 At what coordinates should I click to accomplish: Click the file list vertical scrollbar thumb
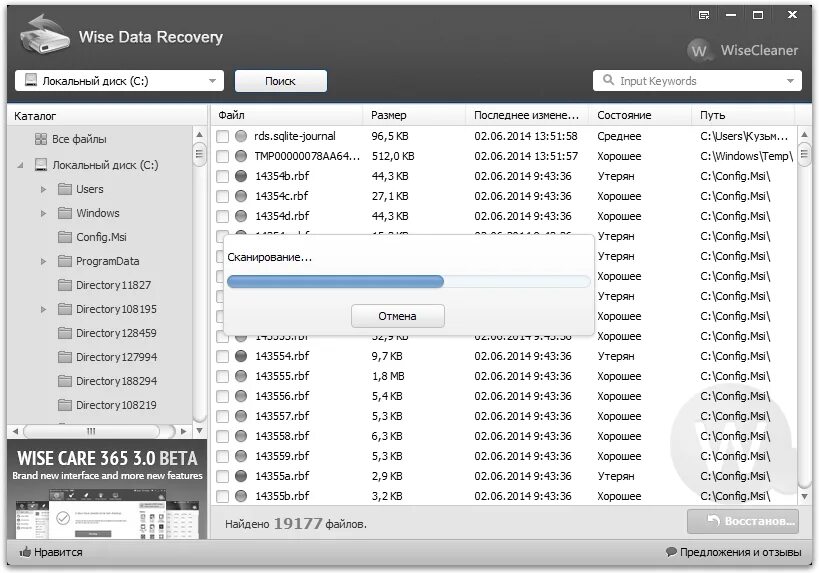(804, 154)
